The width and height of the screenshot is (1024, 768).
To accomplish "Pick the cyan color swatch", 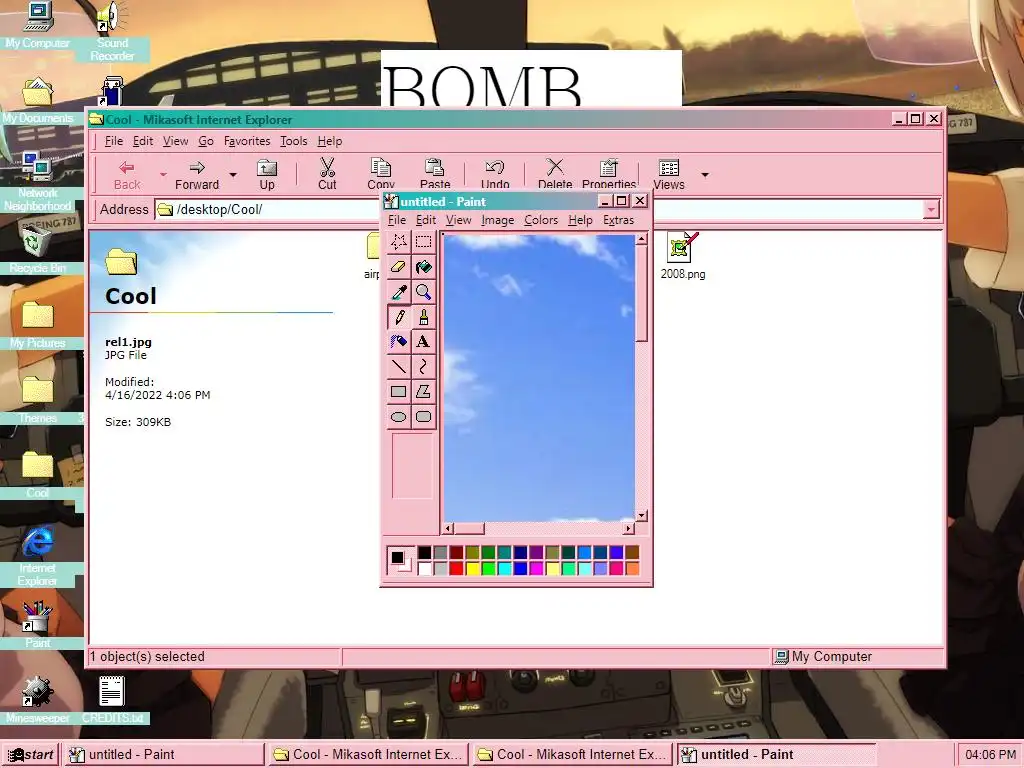I will click(x=504, y=569).
